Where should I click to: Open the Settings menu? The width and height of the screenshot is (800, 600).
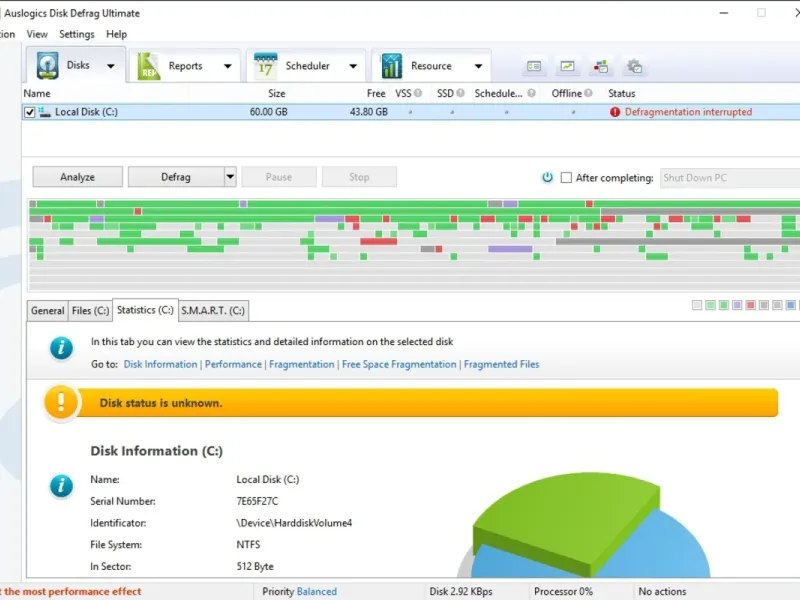[x=77, y=34]
